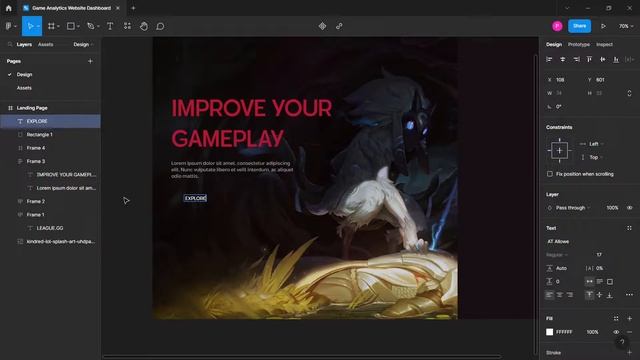Start presentation with Play icon
640x360 pixels.
[603, 26]
